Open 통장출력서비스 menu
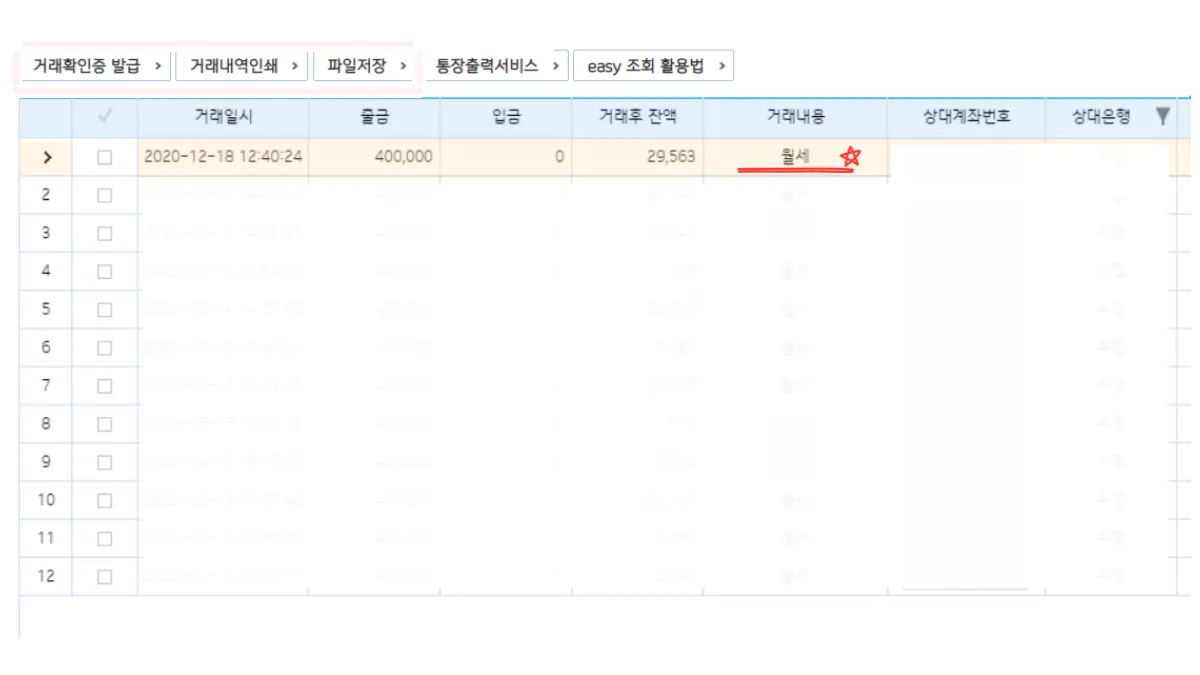The height and width of the screenshot is (675, 1200). (x=496, y=66)
